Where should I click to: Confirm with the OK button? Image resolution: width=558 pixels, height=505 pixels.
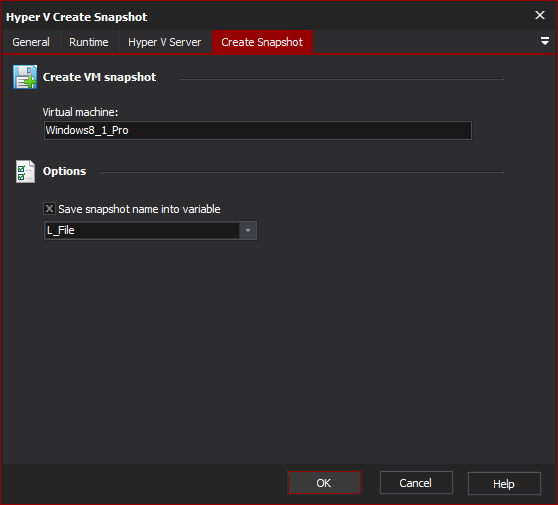[324, 483]
